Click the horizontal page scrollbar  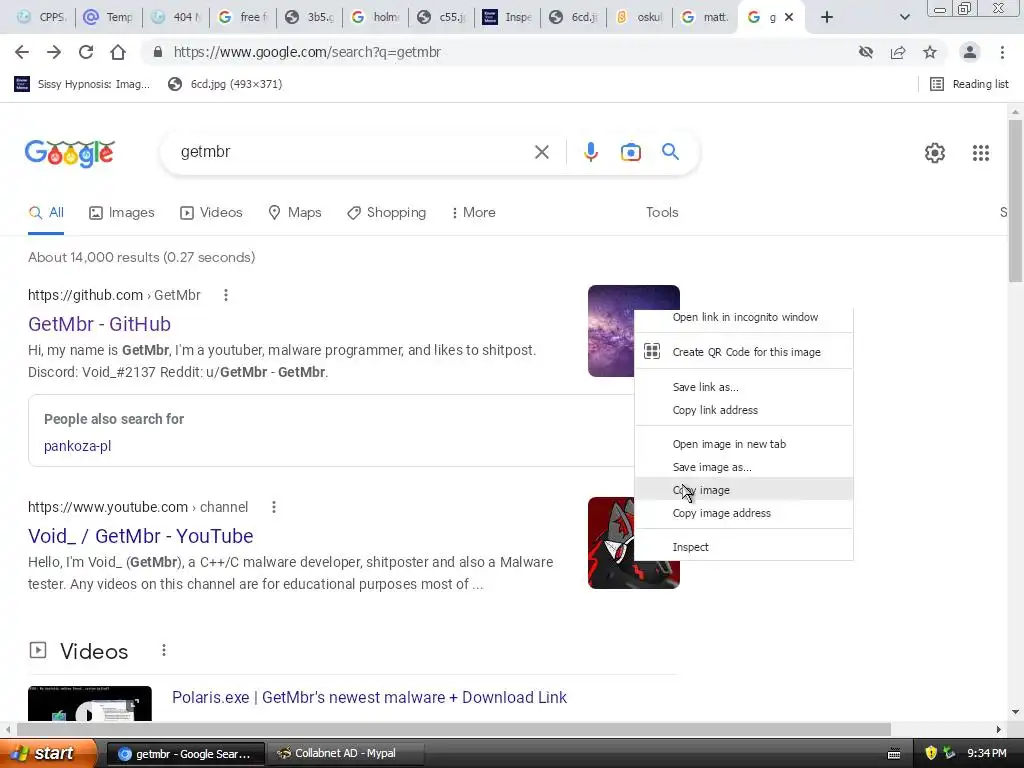(x=454, y=729)
